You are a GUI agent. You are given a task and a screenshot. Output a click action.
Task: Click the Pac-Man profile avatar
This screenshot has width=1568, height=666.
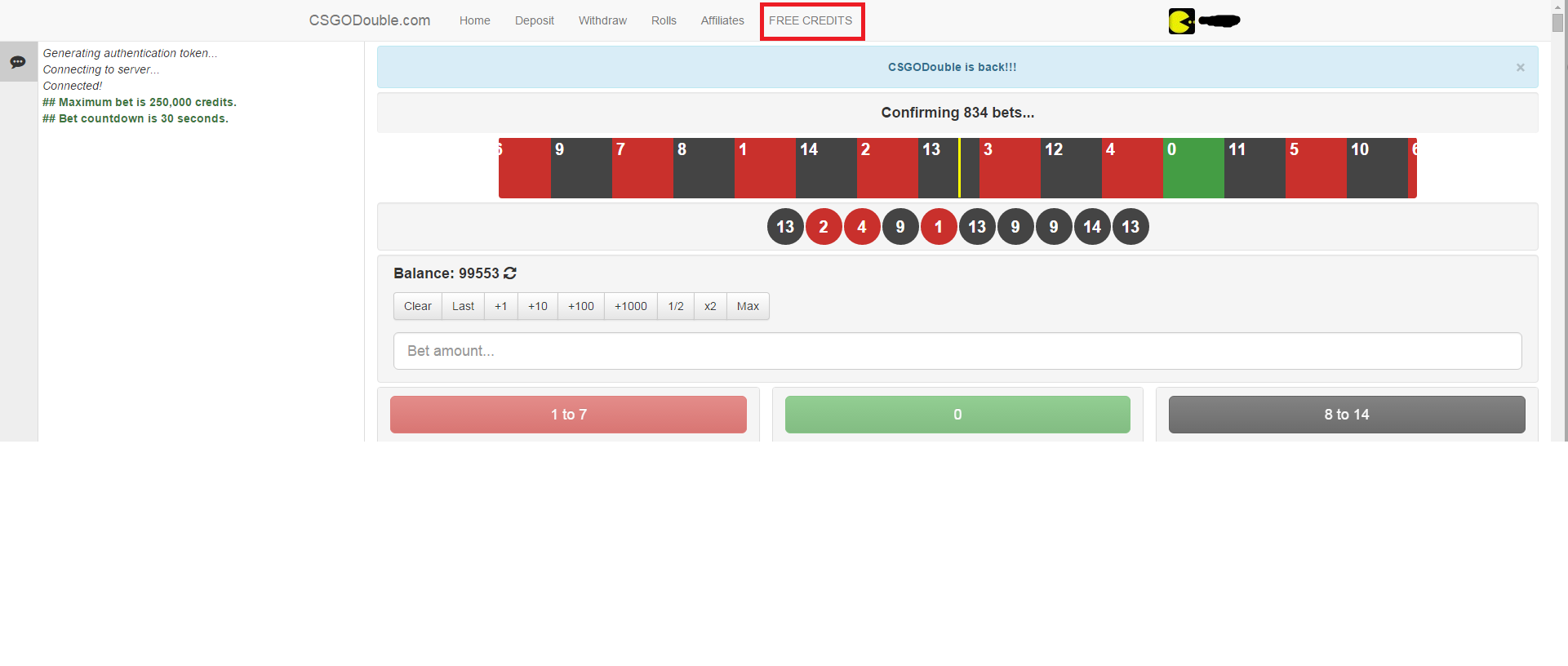1181,21
